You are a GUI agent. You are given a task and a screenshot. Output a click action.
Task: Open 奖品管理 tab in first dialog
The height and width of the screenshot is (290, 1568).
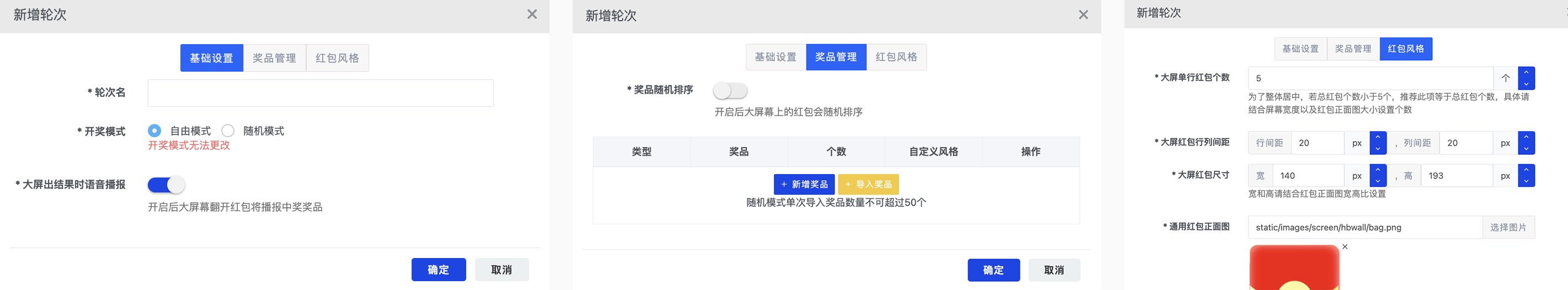pyautogui.click(x=275, y=58)
